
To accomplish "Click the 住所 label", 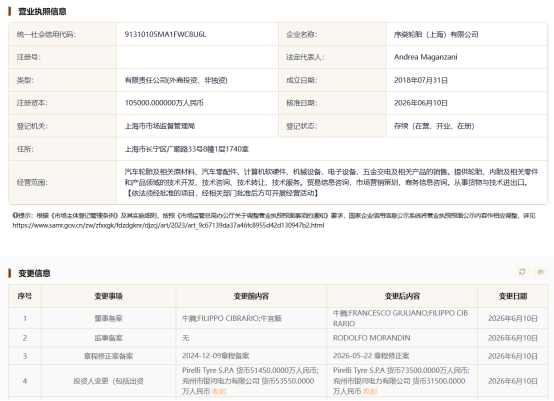I will [25, 149].
